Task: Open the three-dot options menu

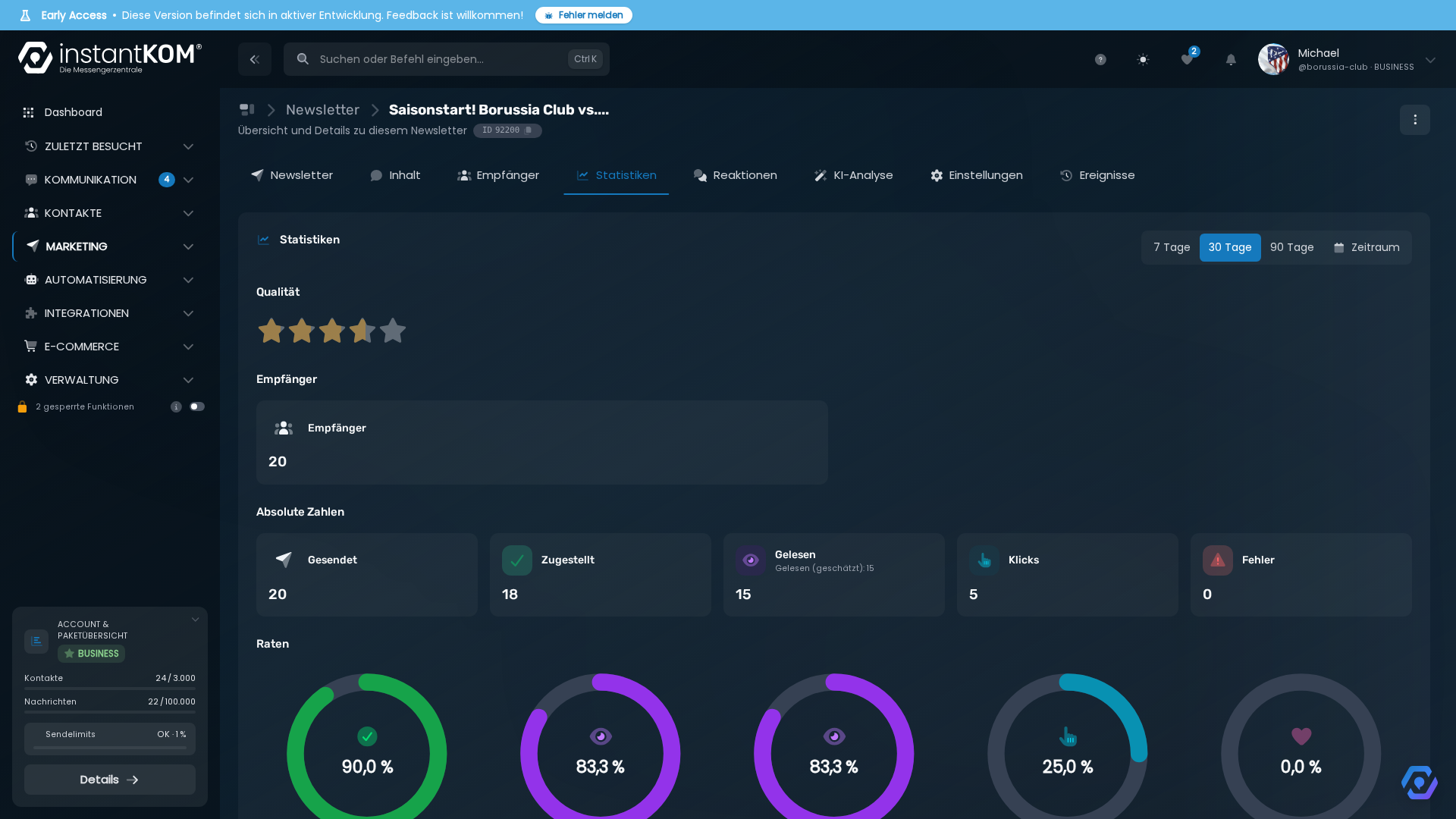Action: point(1415,120)
